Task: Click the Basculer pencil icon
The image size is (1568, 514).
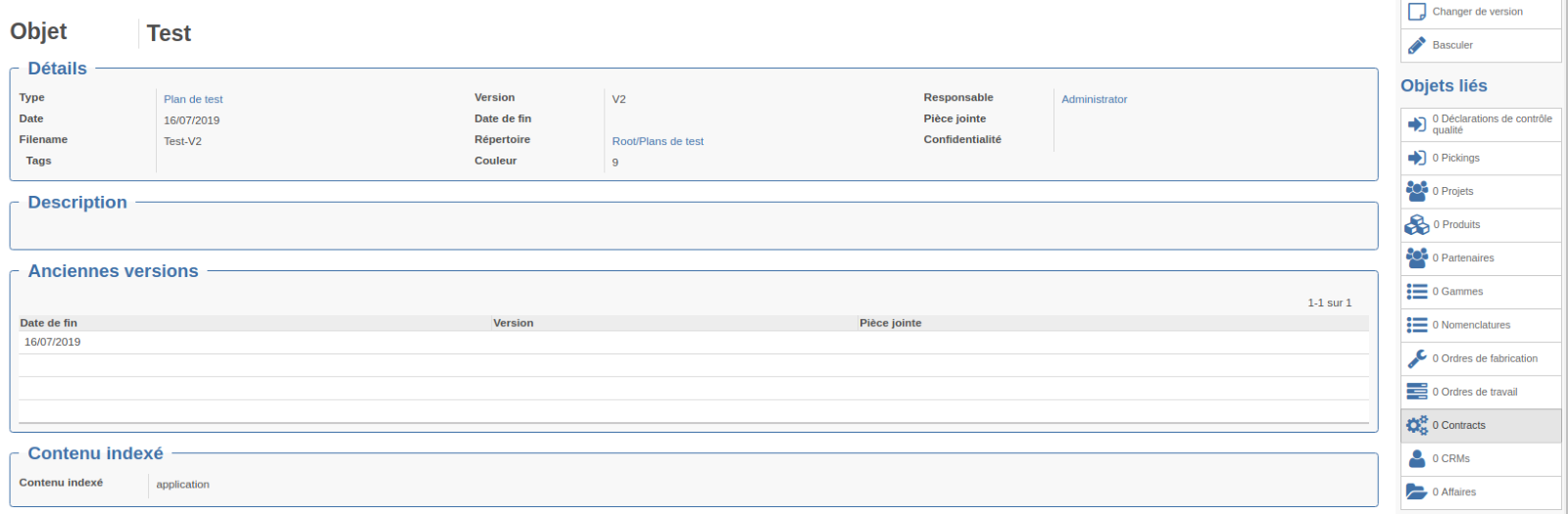Action: pyautogui.click(x=1417, y=45)
